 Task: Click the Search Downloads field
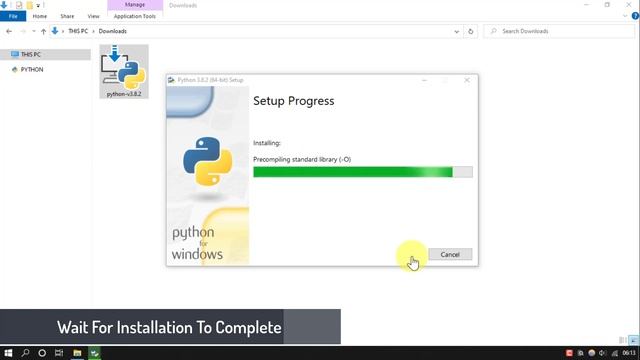click(x=559, y=31)
